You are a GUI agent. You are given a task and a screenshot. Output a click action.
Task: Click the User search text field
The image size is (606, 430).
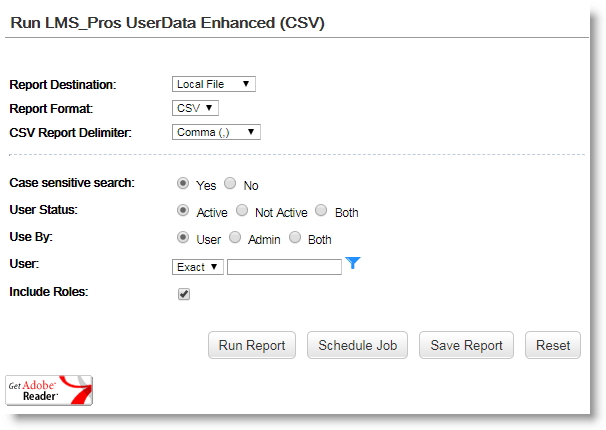(x=284, y=267)
